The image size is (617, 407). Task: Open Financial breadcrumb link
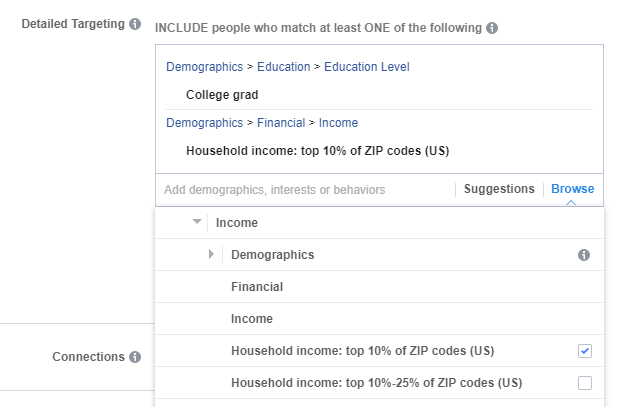pos(281,123)
